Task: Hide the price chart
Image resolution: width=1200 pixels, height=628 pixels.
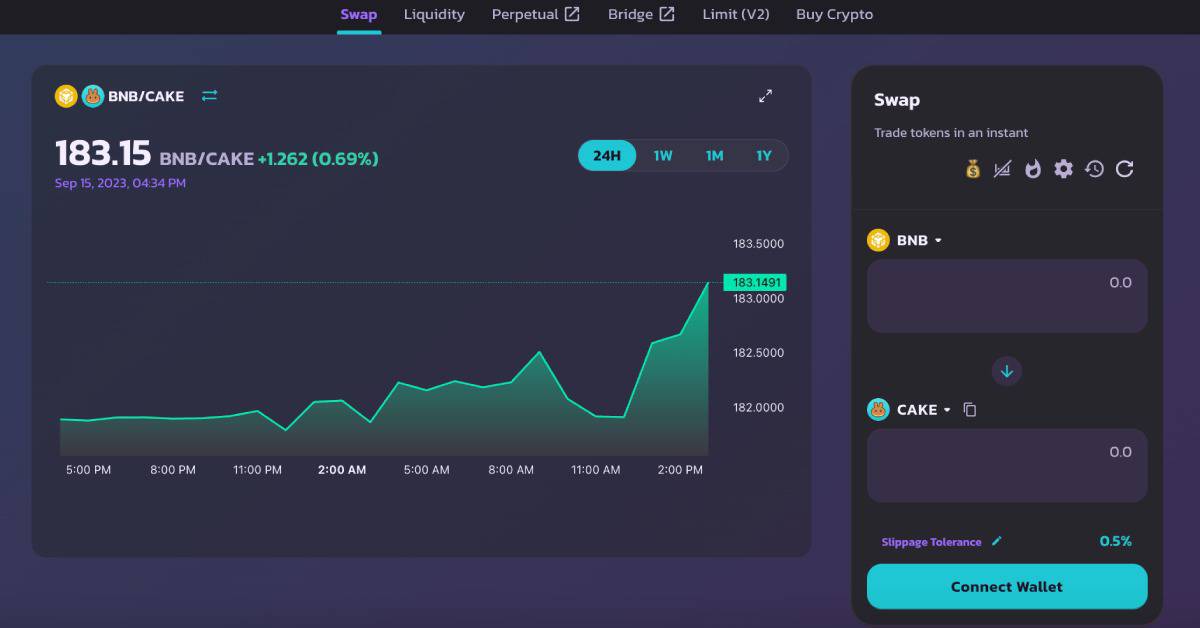Action: (x=1003, y=169)
